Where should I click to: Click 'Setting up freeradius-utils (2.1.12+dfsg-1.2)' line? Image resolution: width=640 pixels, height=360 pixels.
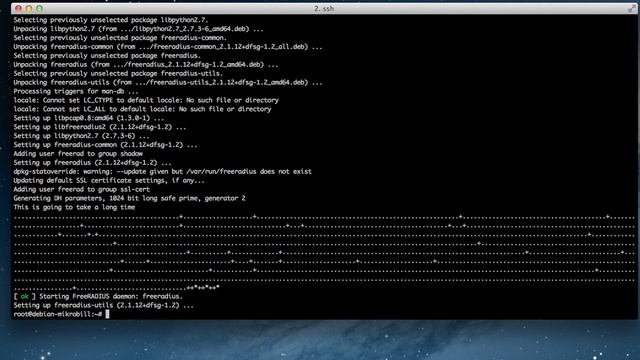[104, 305]
